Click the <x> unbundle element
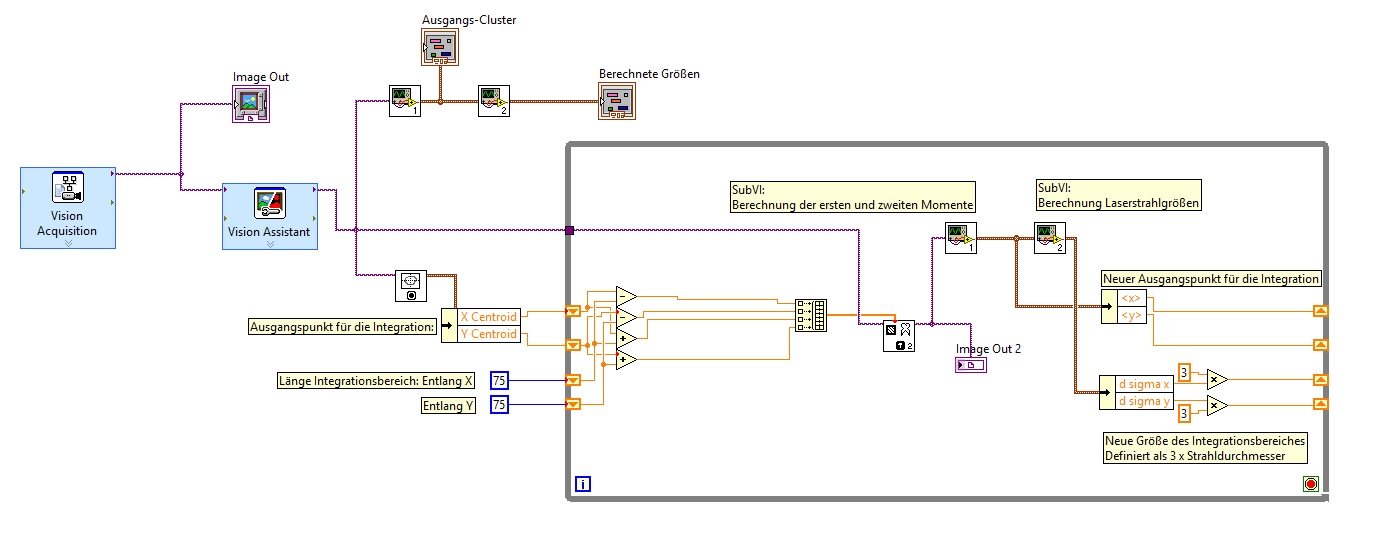Screen dimensions: 1393x557 click(x=1132, y=298)
